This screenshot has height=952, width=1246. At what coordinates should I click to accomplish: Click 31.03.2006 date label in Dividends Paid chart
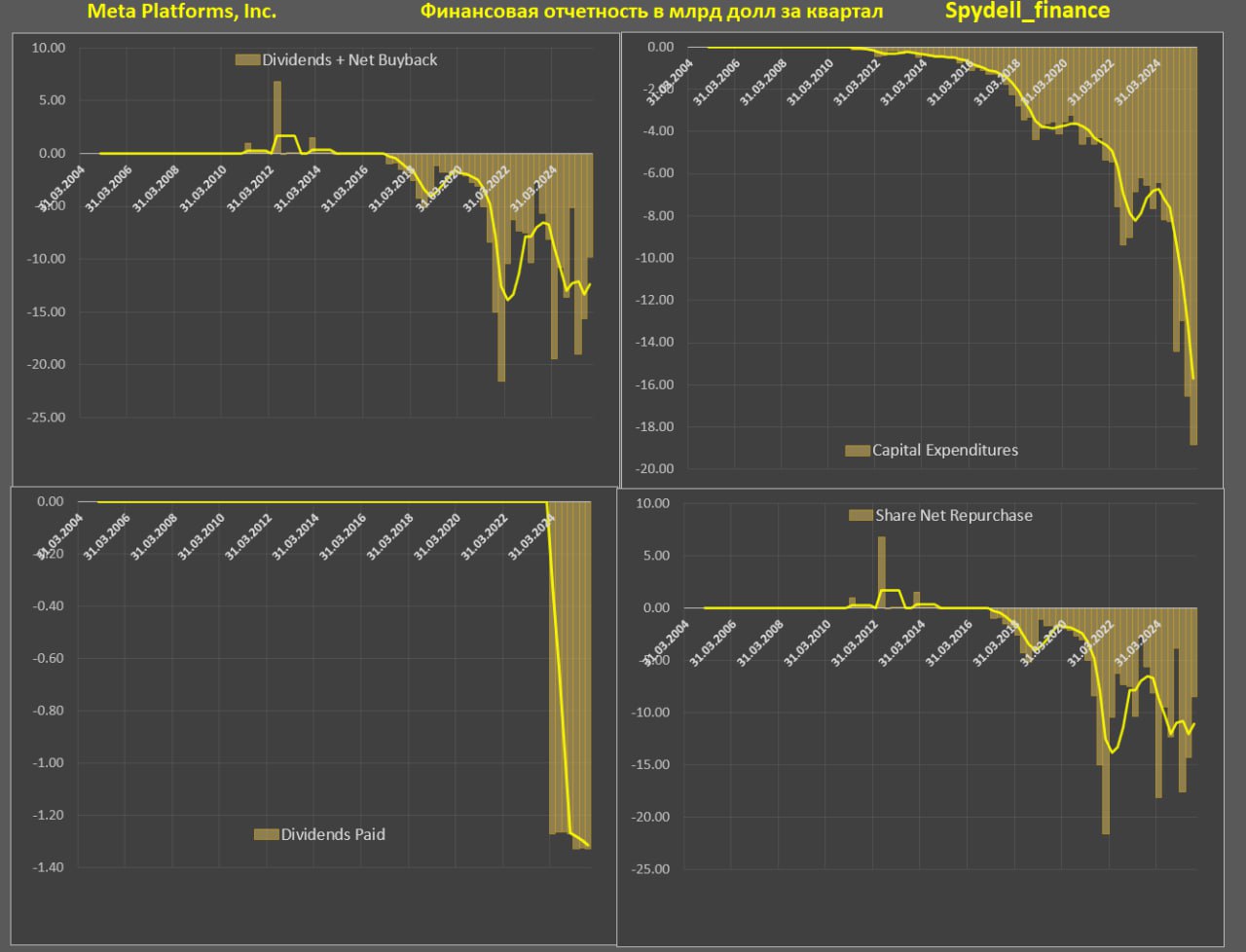(x=106, y=536)
